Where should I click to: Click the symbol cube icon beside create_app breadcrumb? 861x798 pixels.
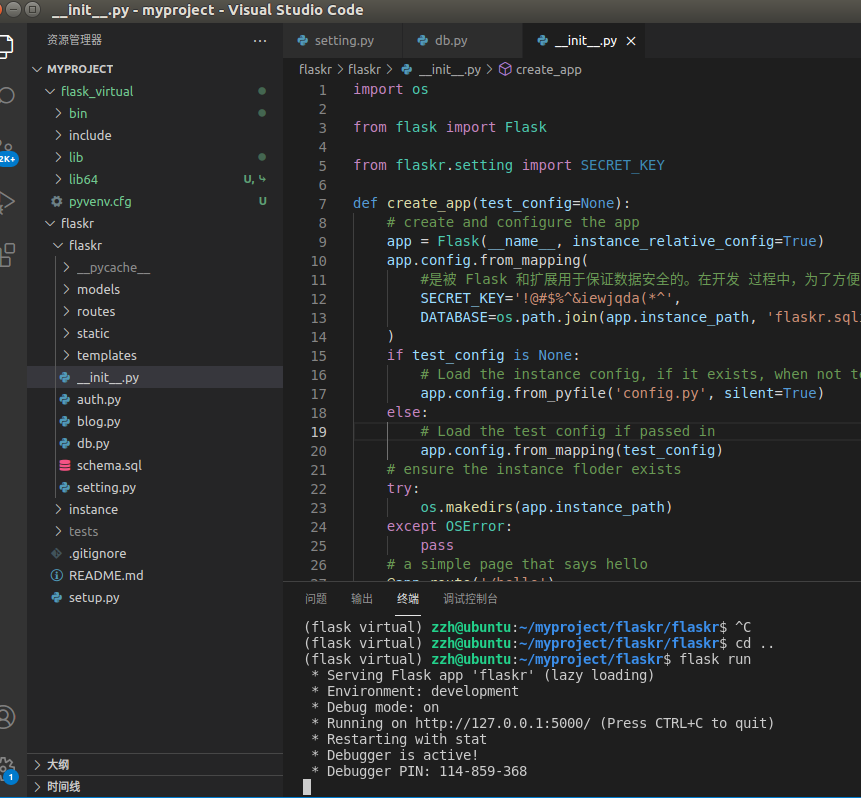505,69
